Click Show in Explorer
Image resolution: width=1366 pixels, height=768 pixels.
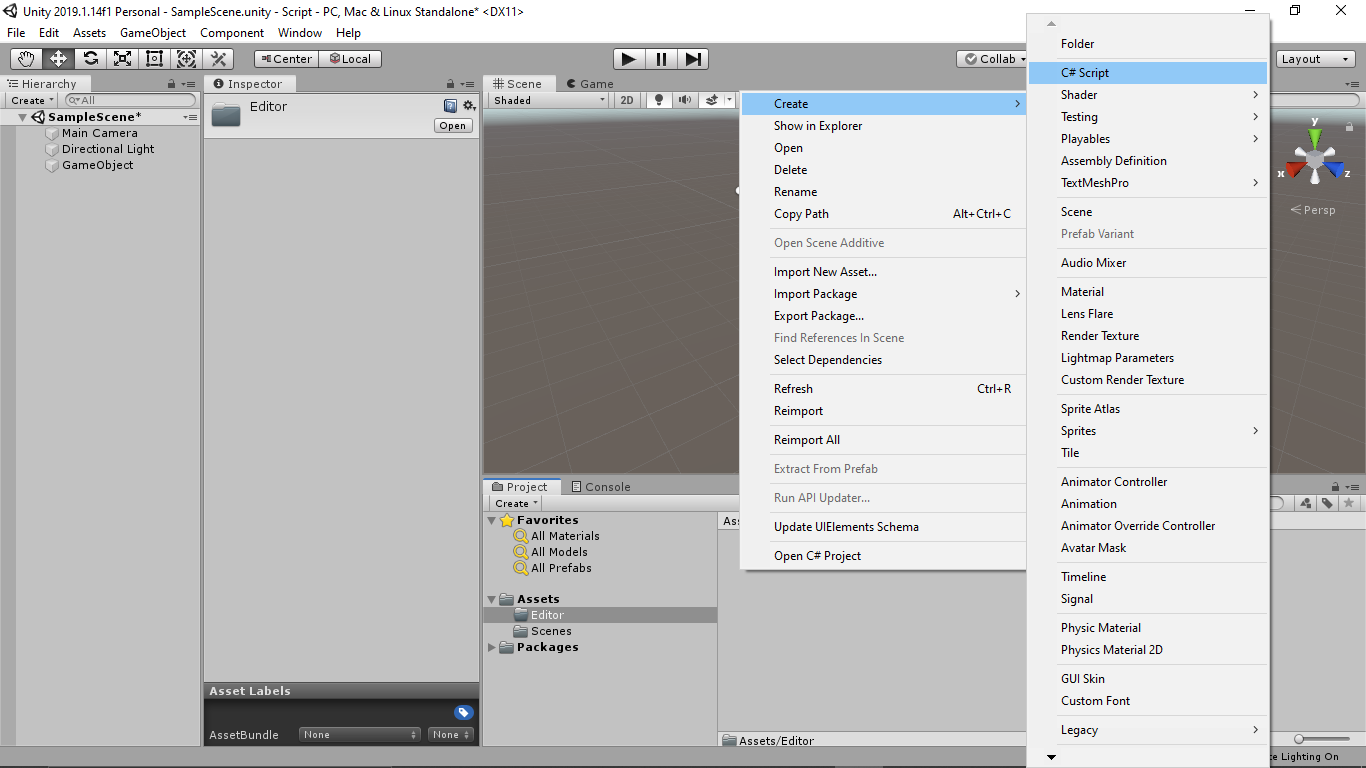(884, 126)
